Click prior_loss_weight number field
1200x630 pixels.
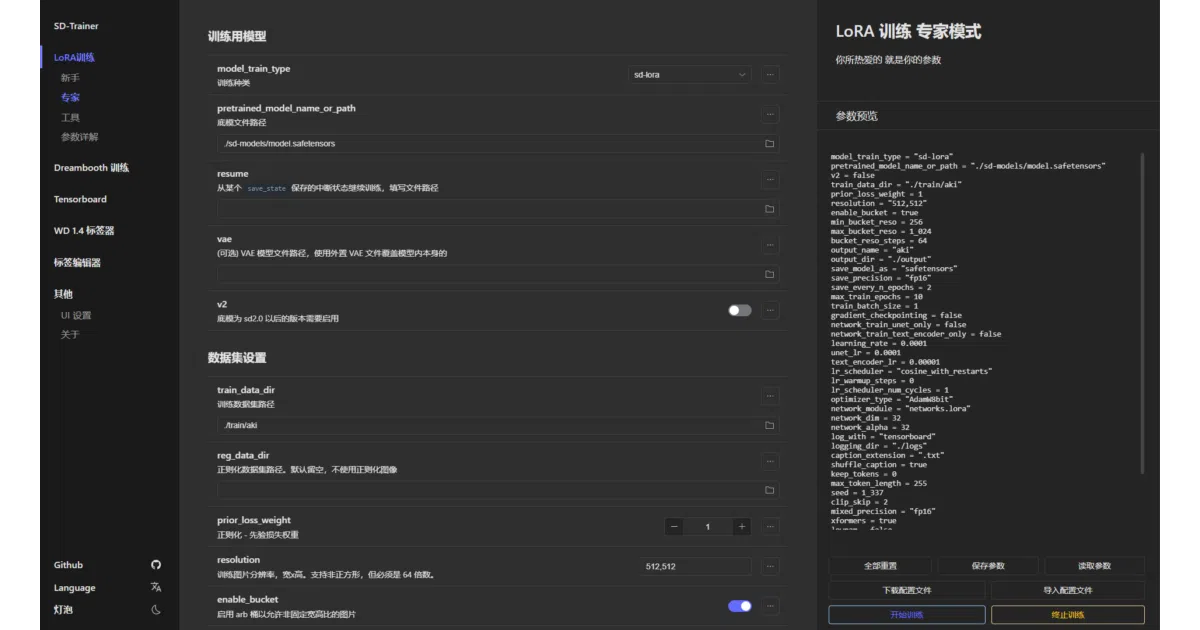pyautogui.click(x=708, y=527)
